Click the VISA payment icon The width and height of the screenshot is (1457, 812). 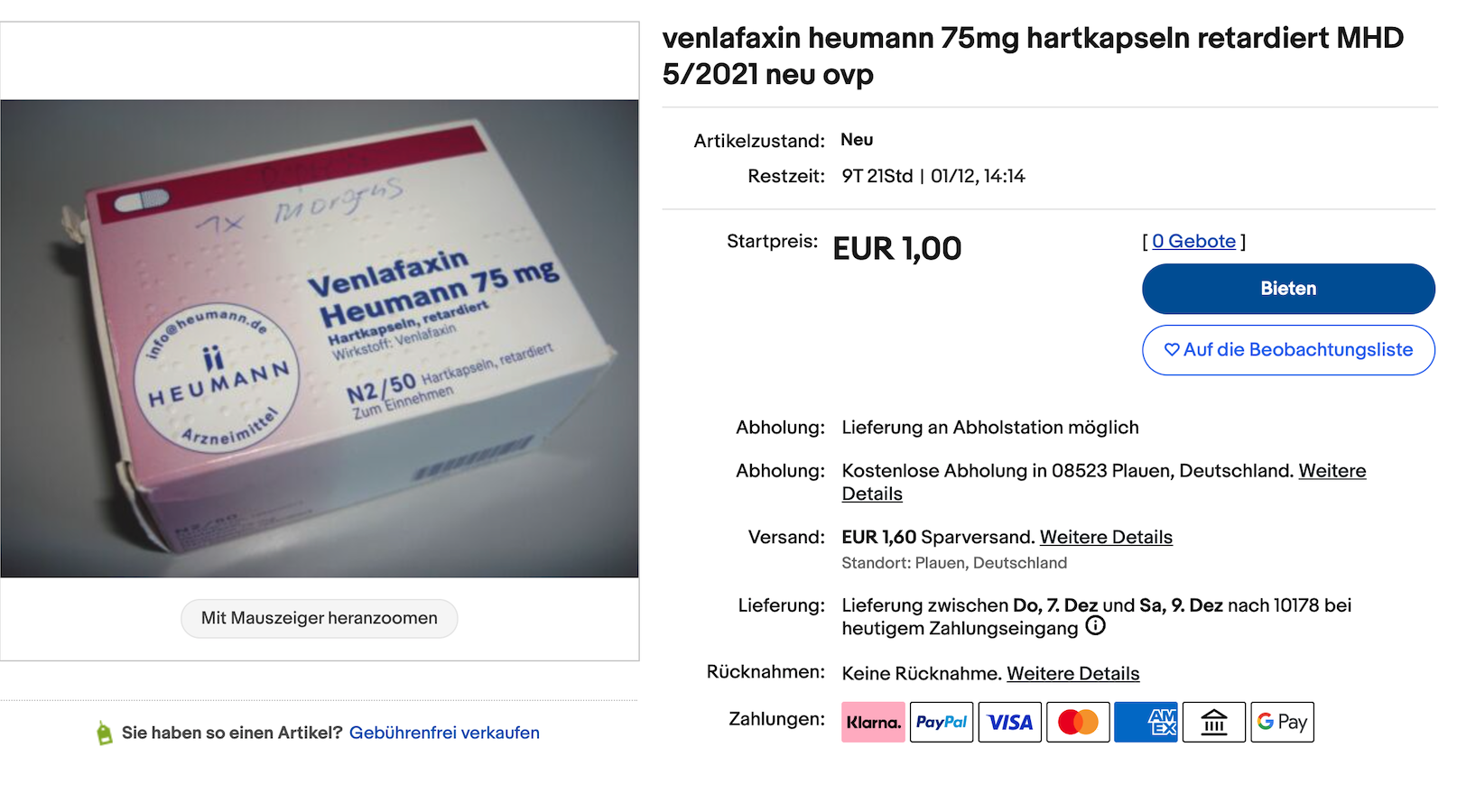point(1010,722)
